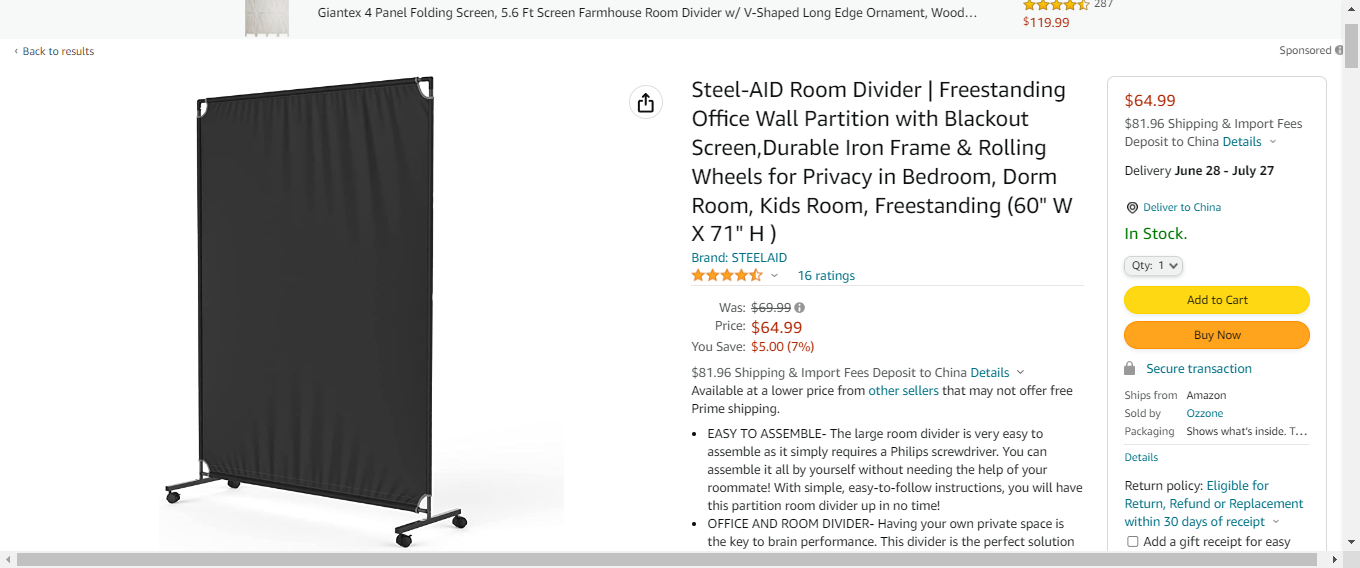Open the 16 ratings link
Screen dimensions: 1360x568
pos(826,276)
